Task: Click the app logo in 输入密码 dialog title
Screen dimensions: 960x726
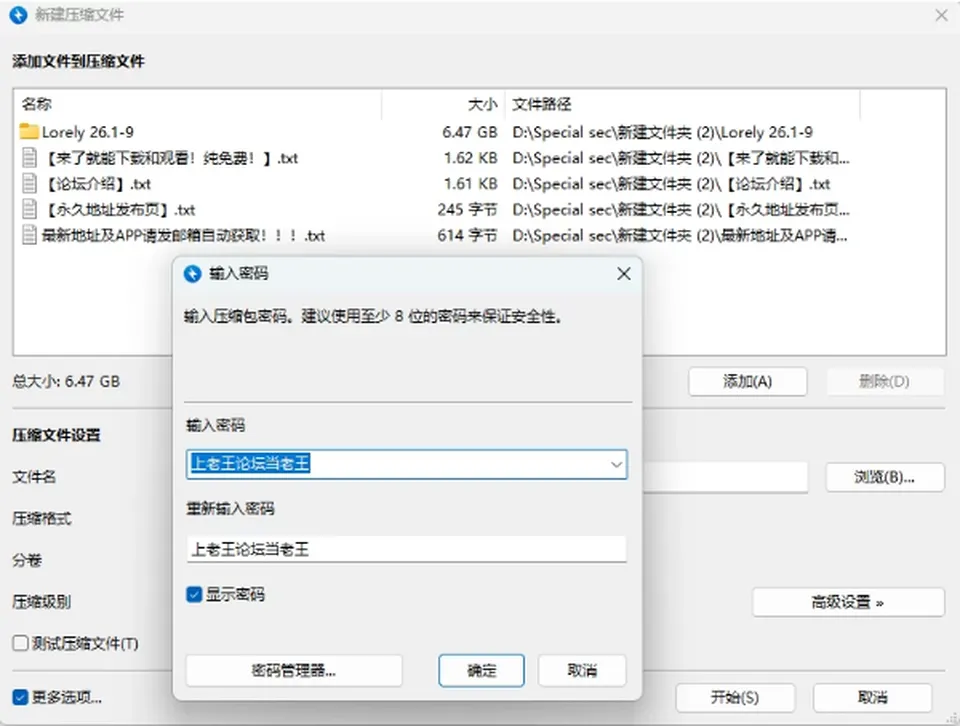Action: (x=192, y=274)
